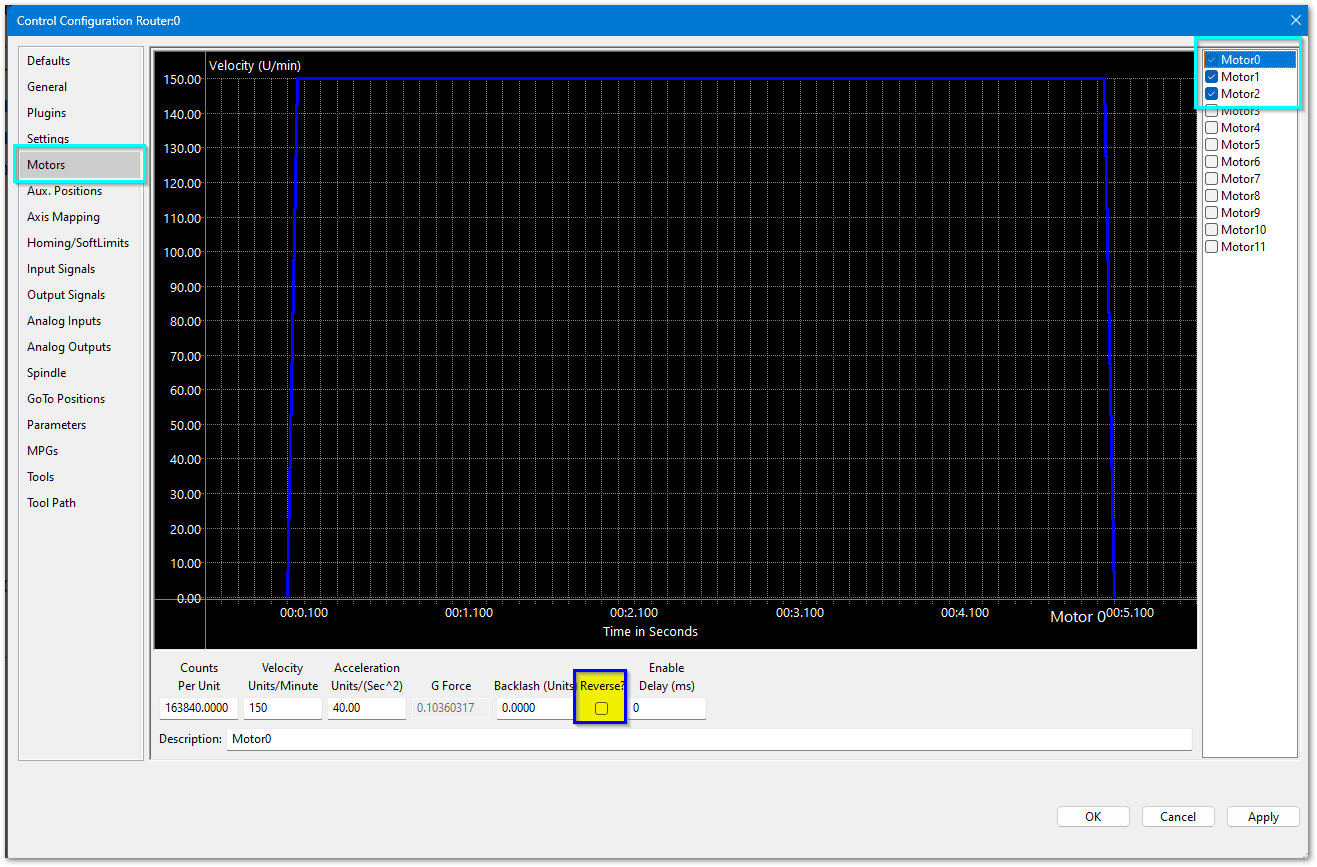
Task: Switch to the Spindle tab
Action: tap(46, 373)
